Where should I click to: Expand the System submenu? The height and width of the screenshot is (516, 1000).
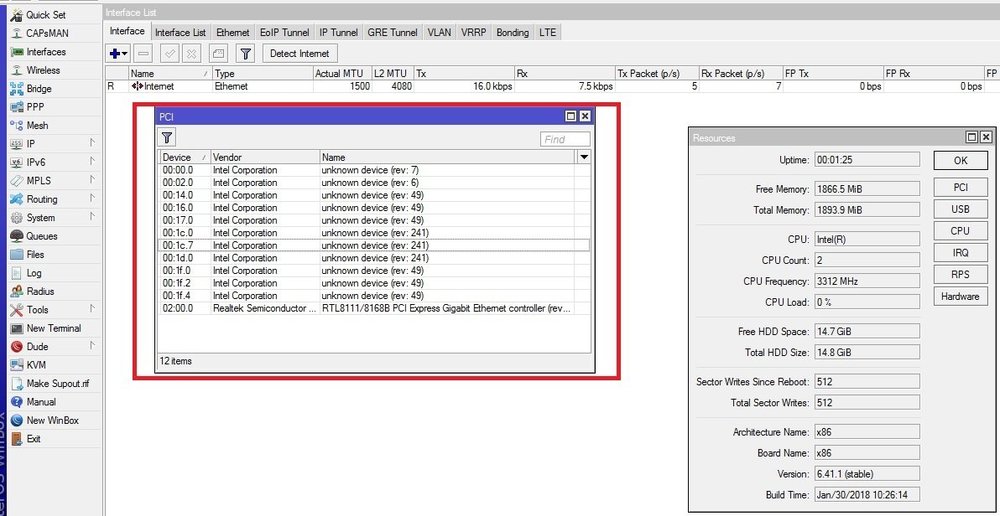(41, 218)
